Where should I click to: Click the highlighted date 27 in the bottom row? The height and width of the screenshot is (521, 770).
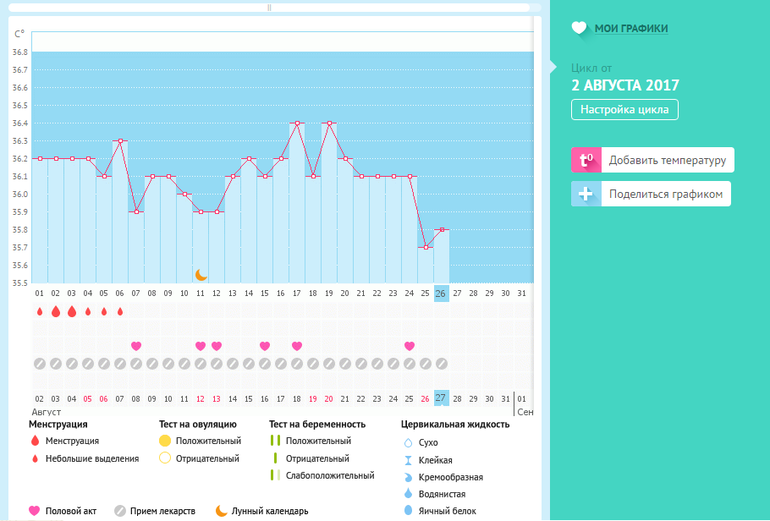(441, 398)
